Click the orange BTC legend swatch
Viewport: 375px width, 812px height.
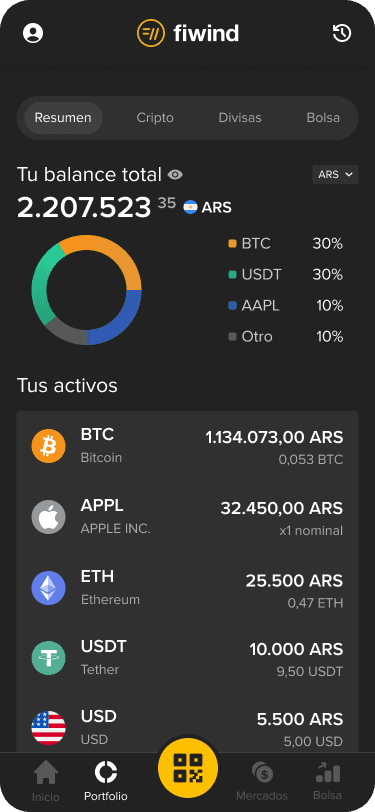233,243
